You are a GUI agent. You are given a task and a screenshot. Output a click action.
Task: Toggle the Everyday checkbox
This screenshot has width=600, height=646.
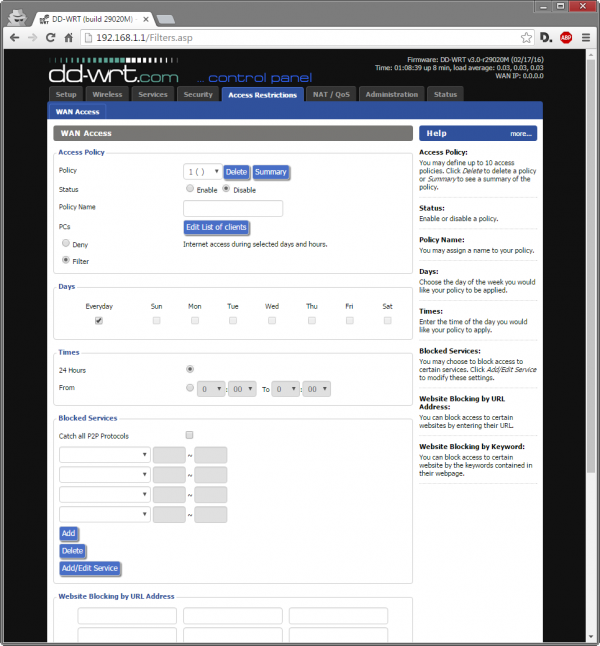(99, 321)
